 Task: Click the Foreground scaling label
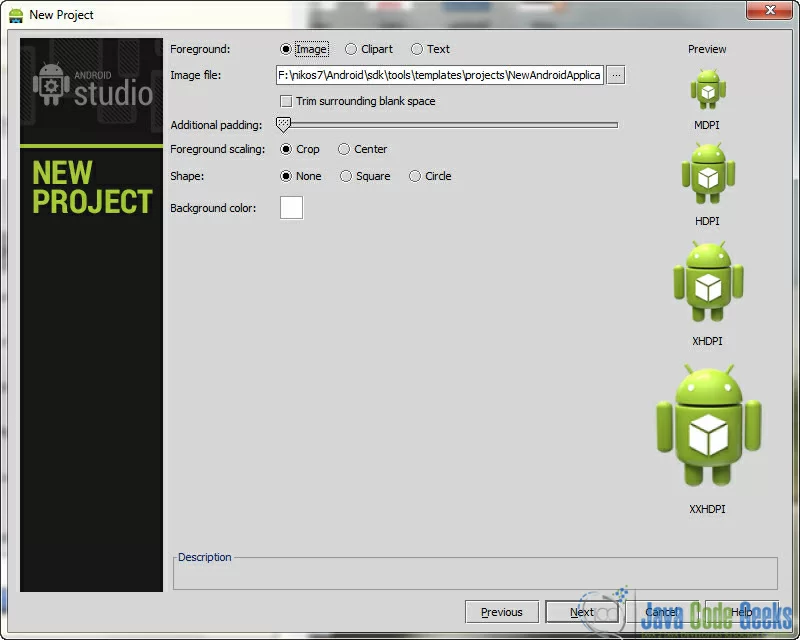click(x=217, y=149)
